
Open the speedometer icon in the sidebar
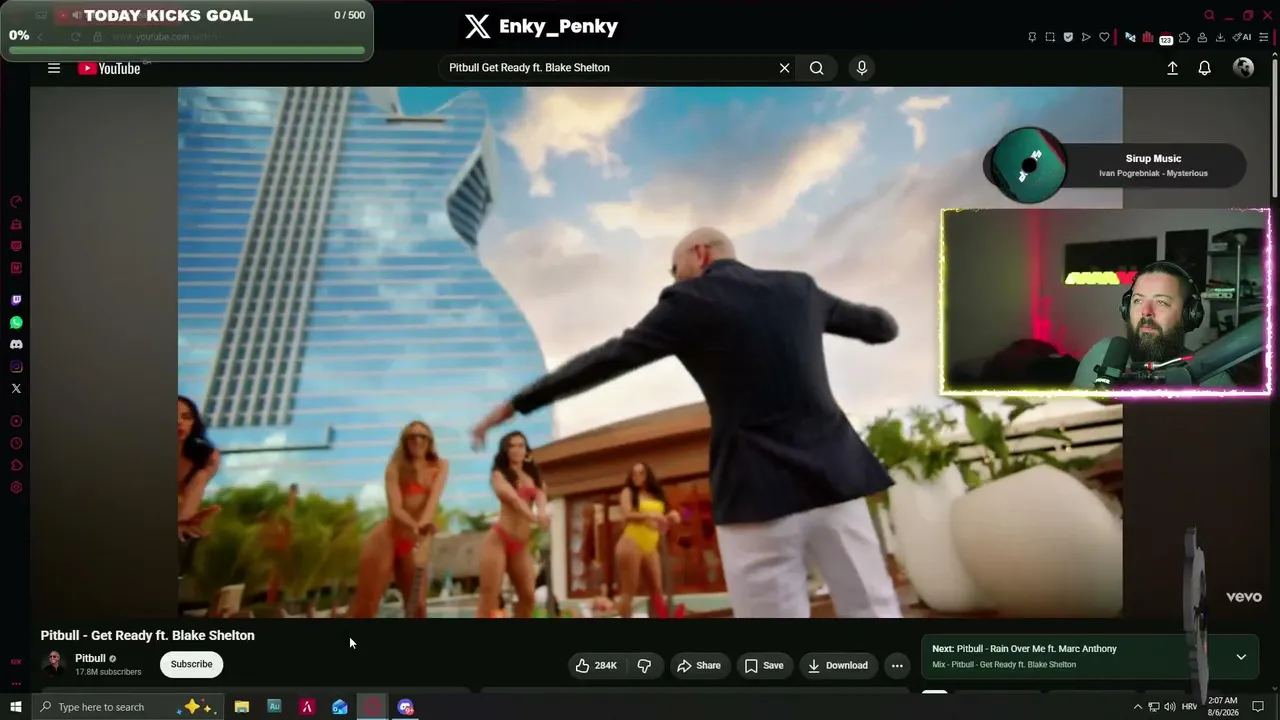pyautogui.click(x=16, y=202)
